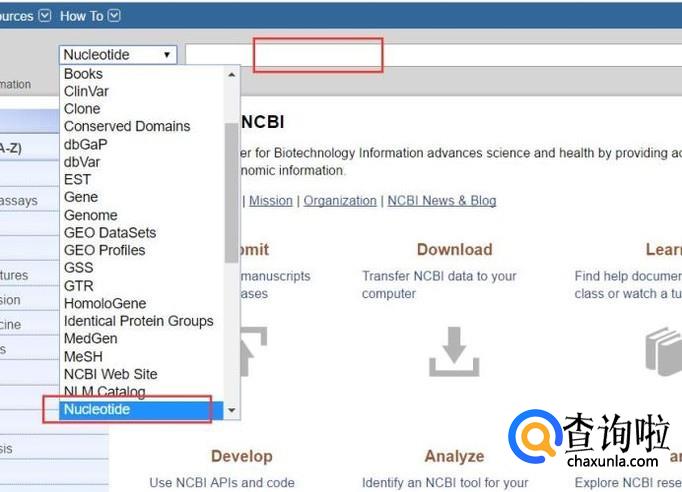Screen dimensions: 682x492
Task: Click into the NCBI search text field
Action: (433, 55)
